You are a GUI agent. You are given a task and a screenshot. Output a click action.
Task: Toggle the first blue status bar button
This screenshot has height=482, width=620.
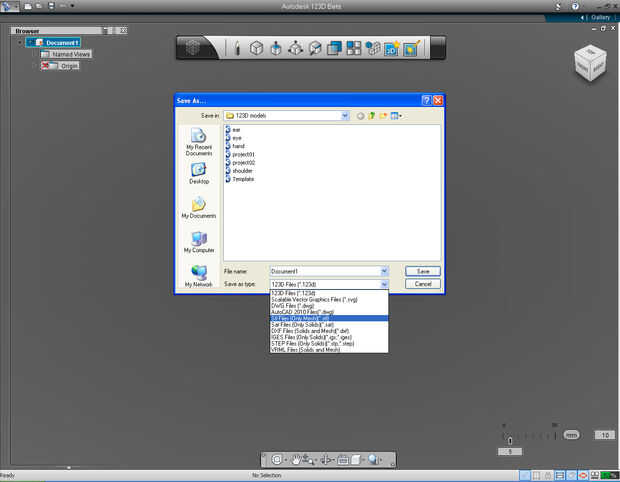click(525, 475)
